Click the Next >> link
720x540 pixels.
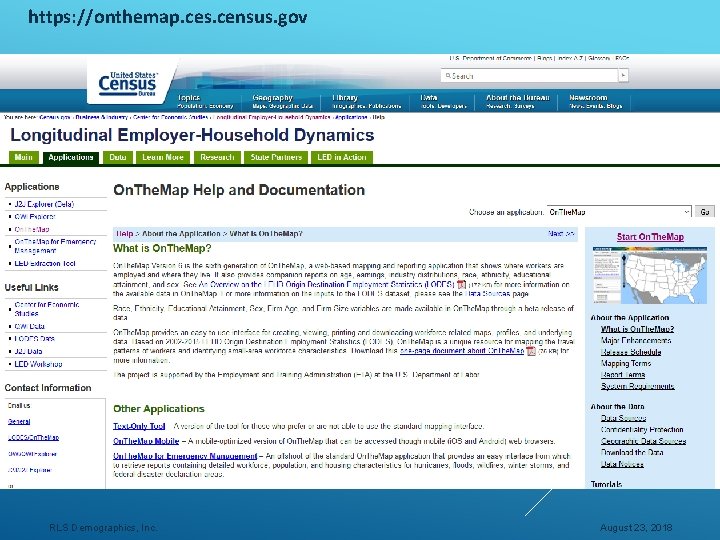[x=561, y=234]
